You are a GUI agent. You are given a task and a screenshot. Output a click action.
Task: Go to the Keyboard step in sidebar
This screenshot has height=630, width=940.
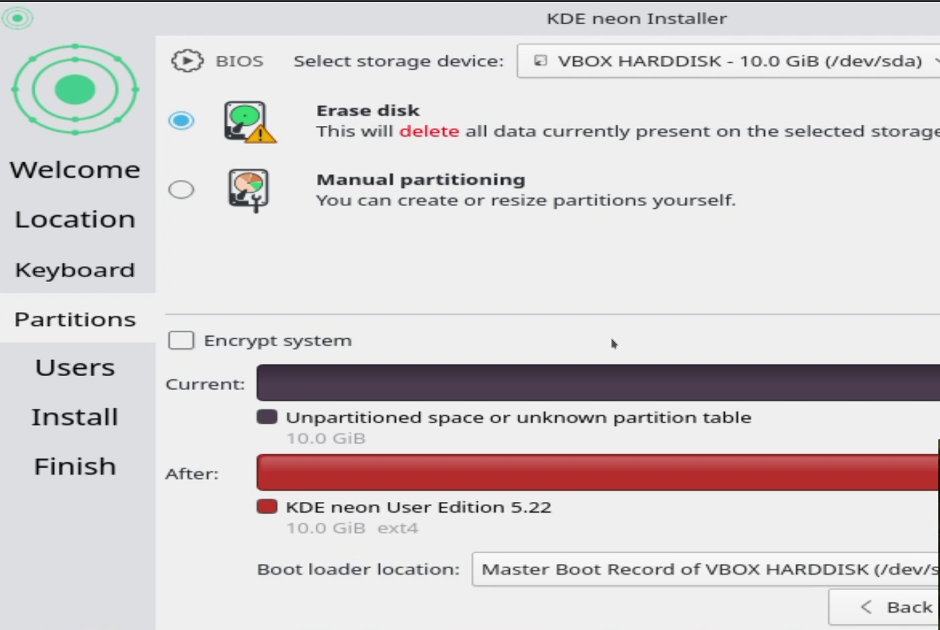click(75, 270)
